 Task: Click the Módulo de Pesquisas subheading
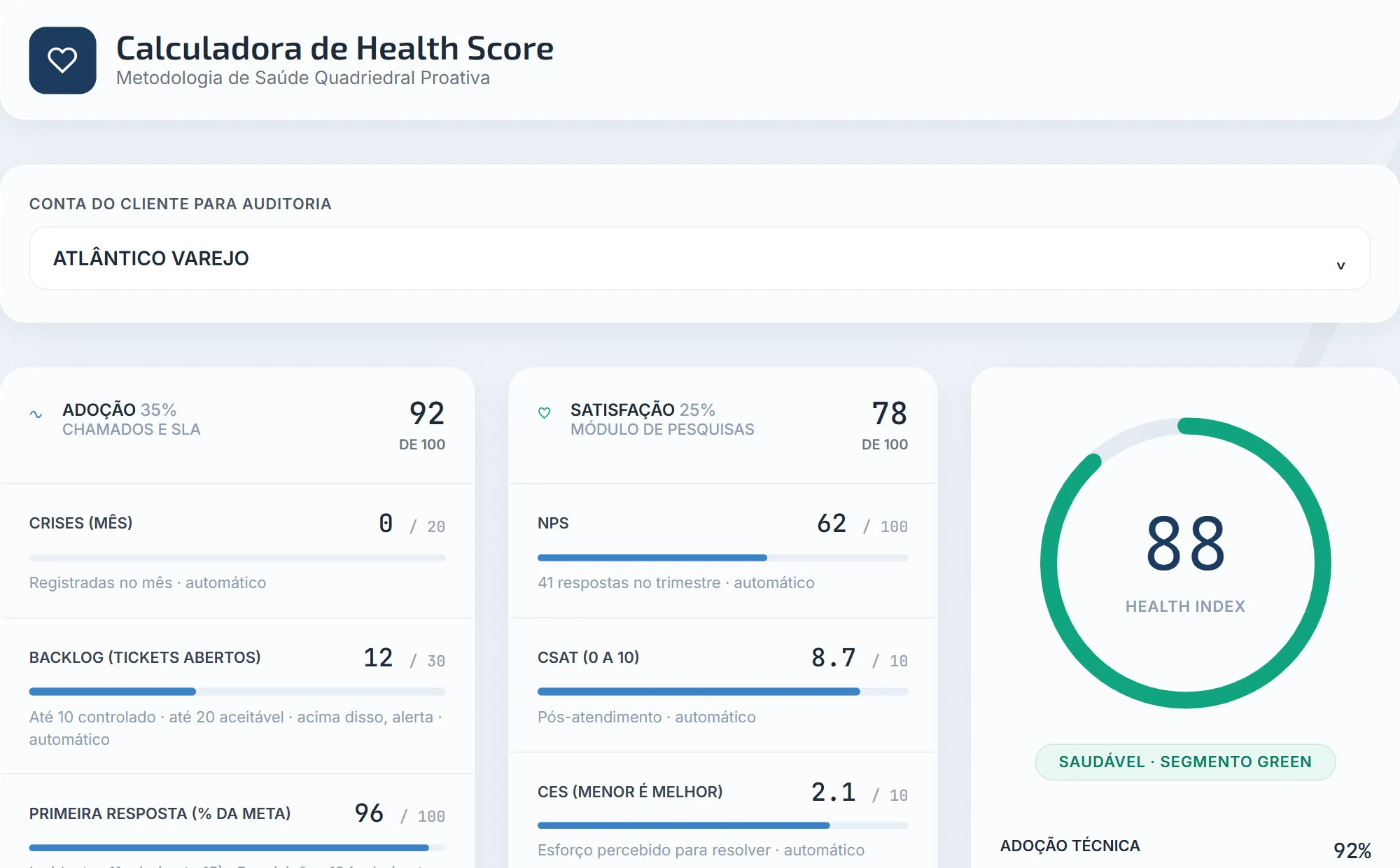[662, 429]
